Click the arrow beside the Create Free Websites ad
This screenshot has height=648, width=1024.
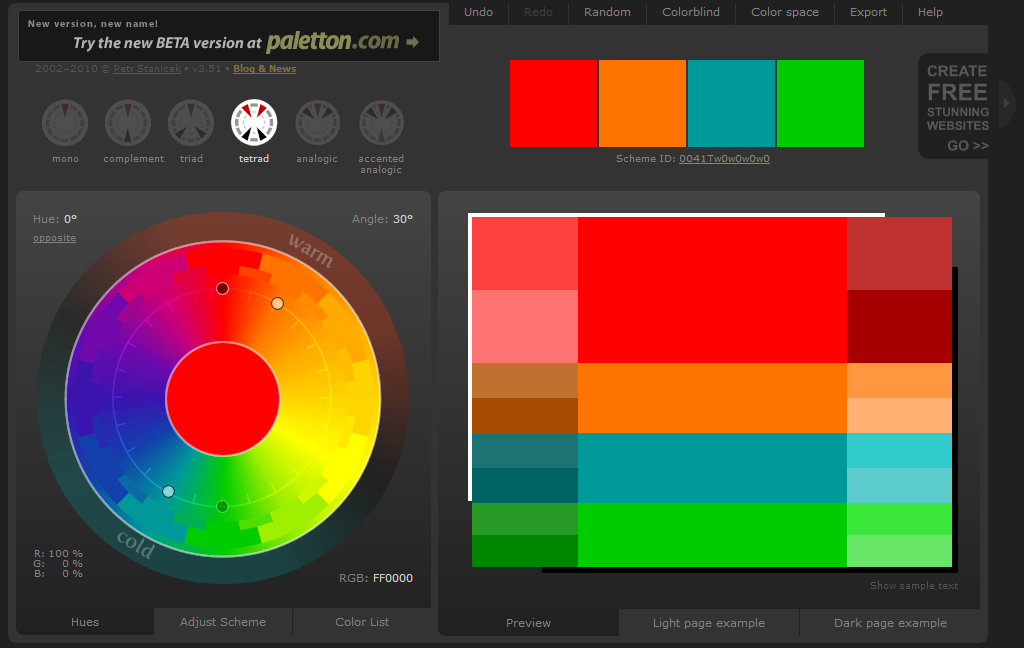click(1006, 103)
